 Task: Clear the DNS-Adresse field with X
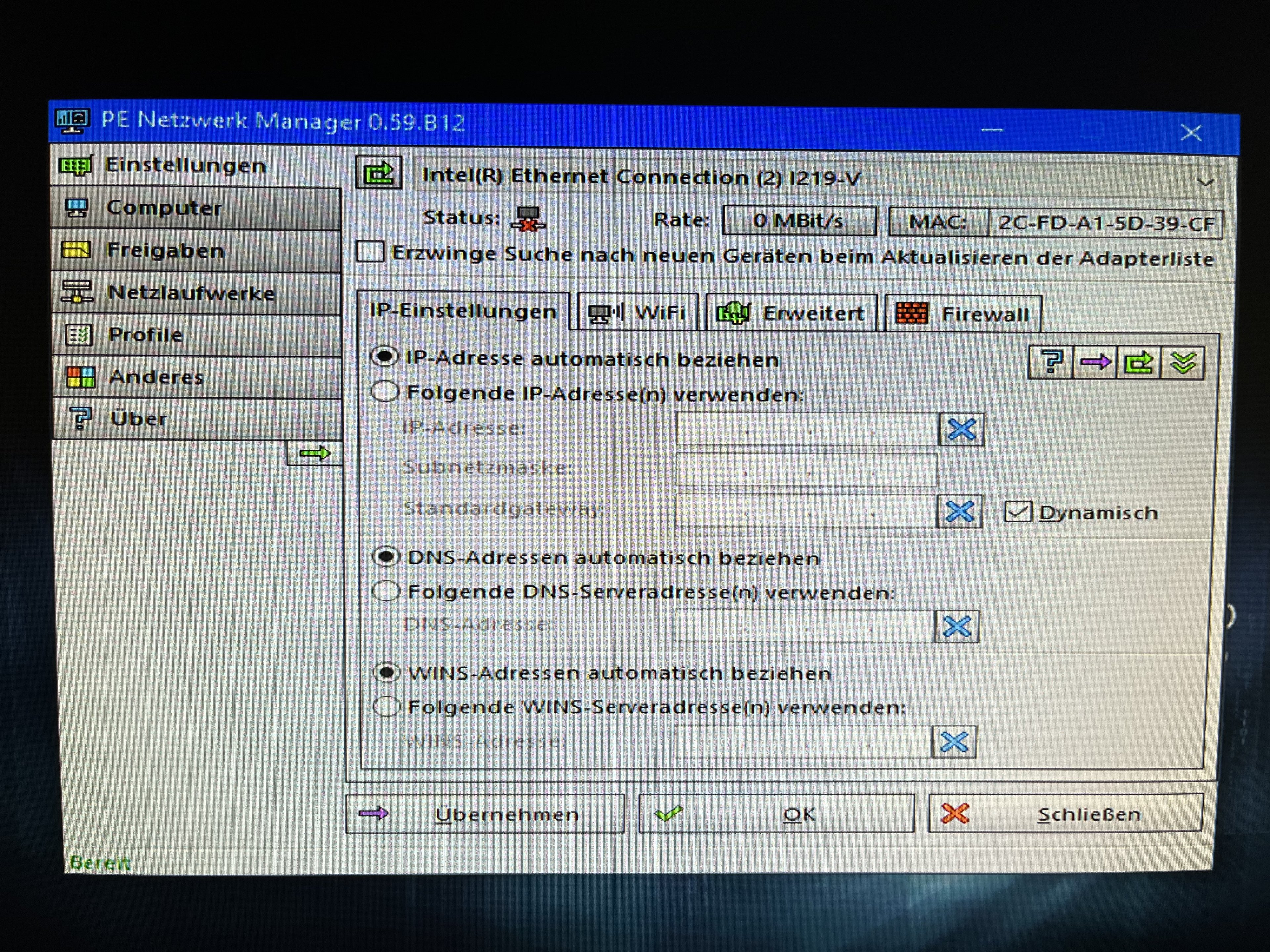pos(956,626)
